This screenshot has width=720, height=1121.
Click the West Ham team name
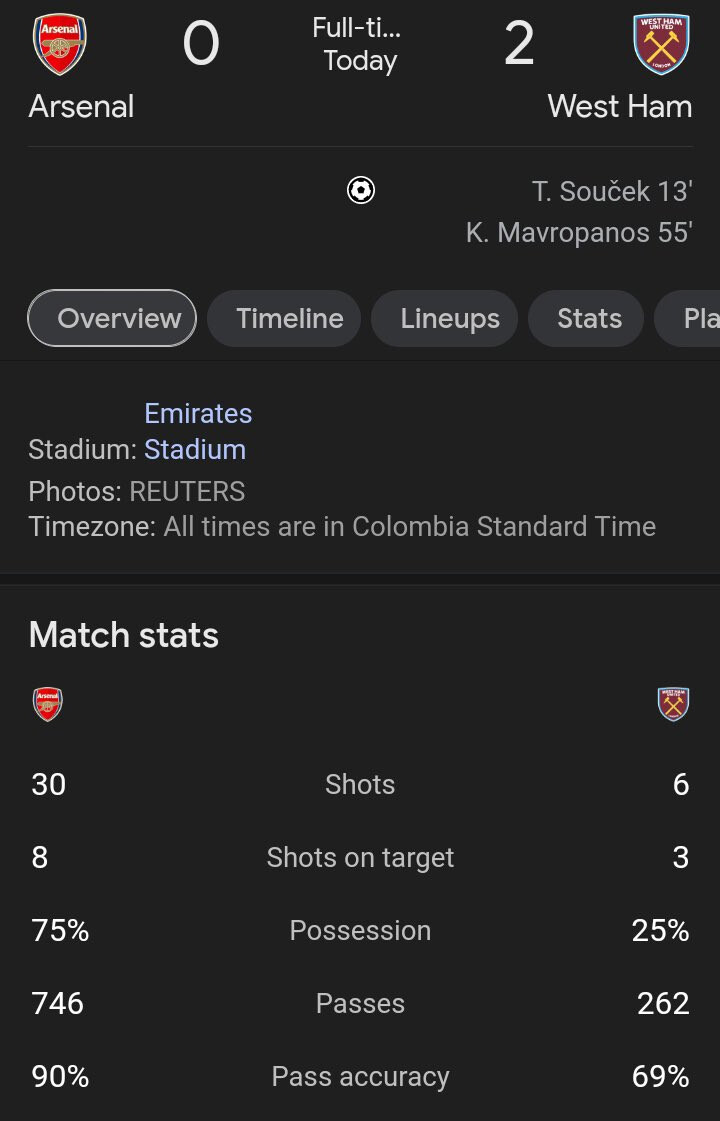[x=620, y=106]
